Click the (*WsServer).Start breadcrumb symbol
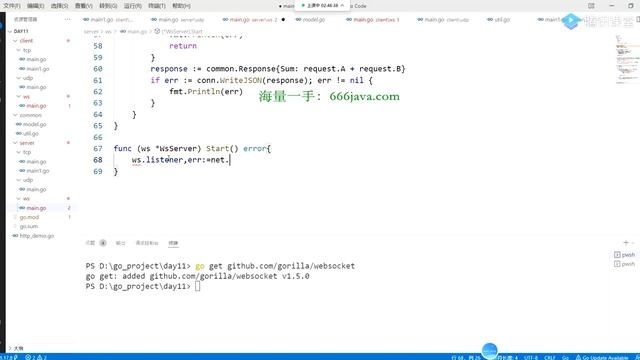 (x=178, y=31)
